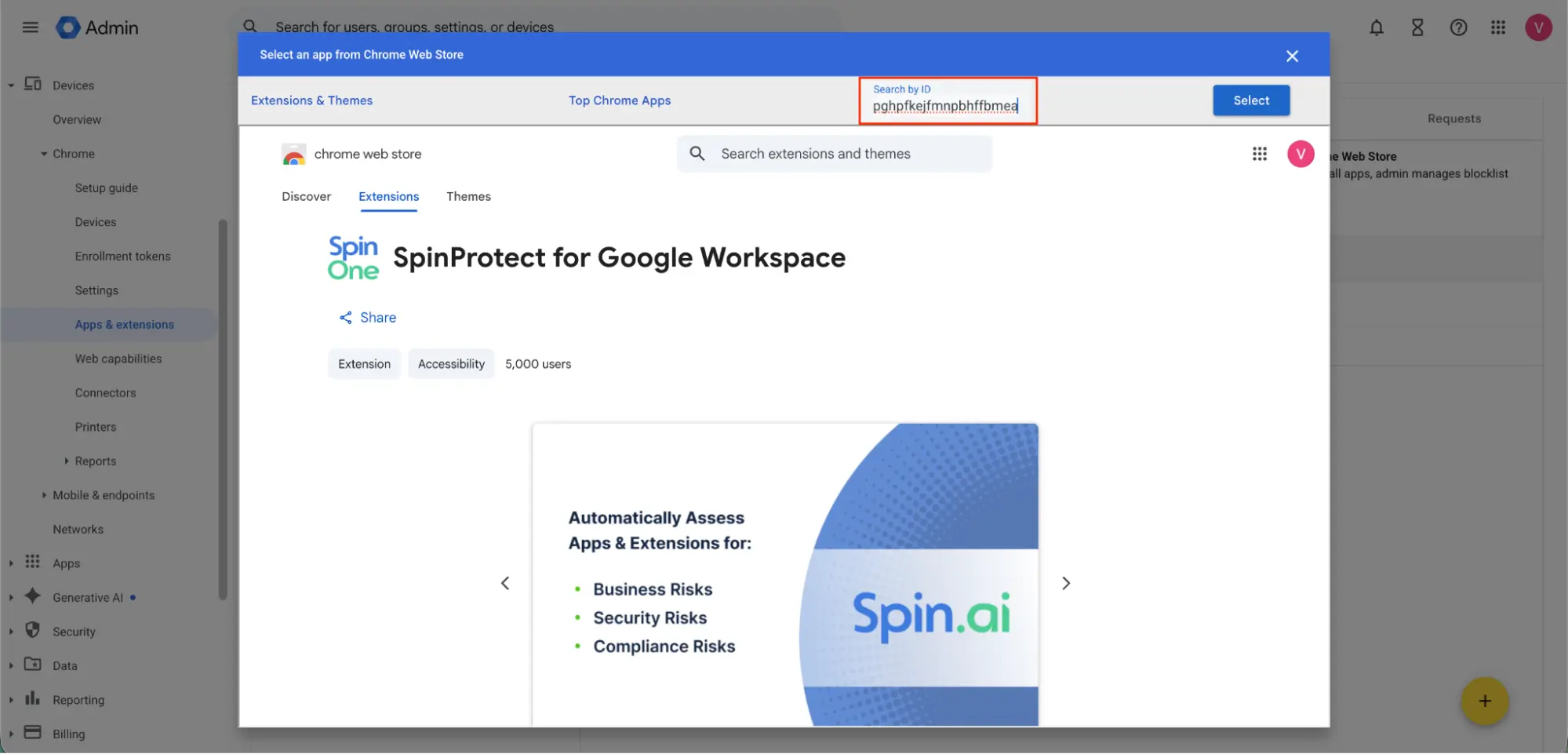Close the Chrome Web Store dialog
Image resolution: width=1568 pixels, height=754 pixels.
pyautogui.click(x=1292, y=56)
